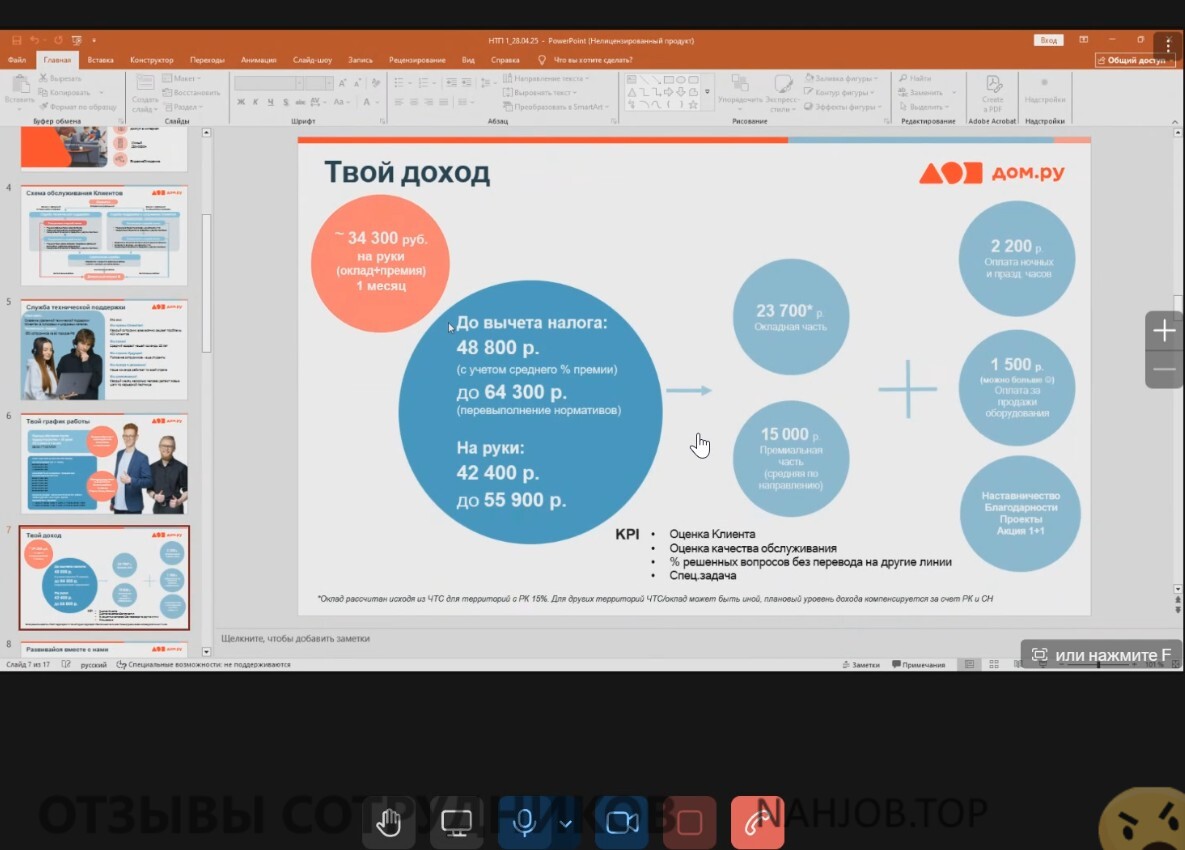The image size is (1185, 850).
Task: Toggle bold formatting (Ж)
Action: coord(241,102)
